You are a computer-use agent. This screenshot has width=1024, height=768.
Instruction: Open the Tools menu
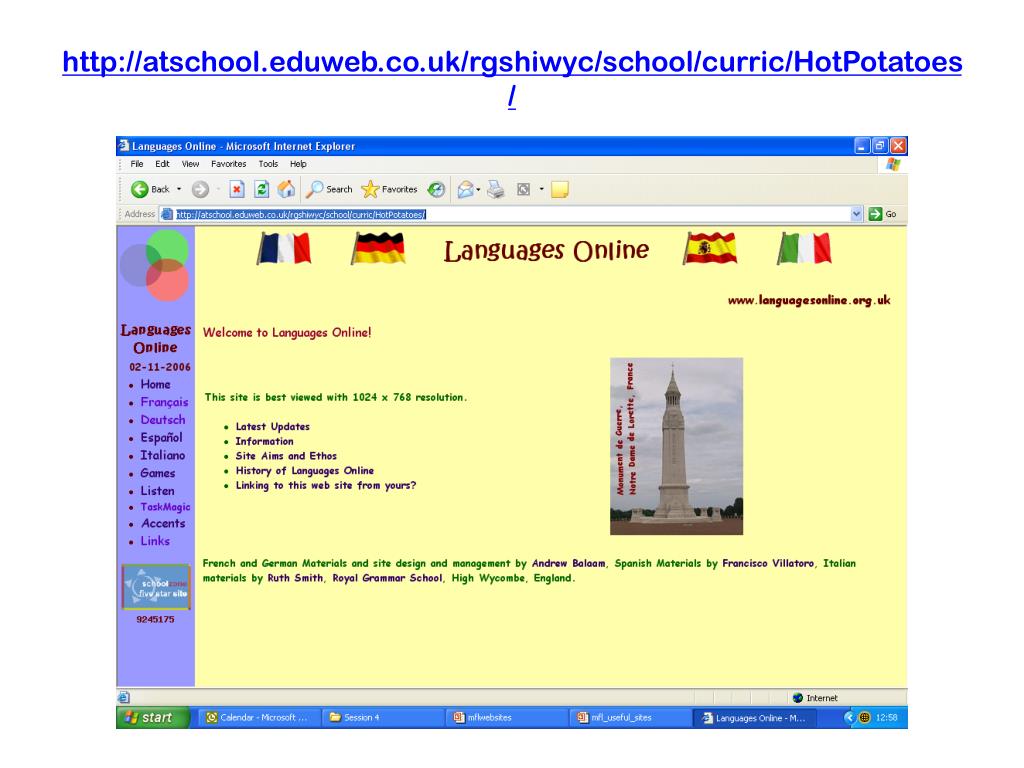(x=268, y=164)
